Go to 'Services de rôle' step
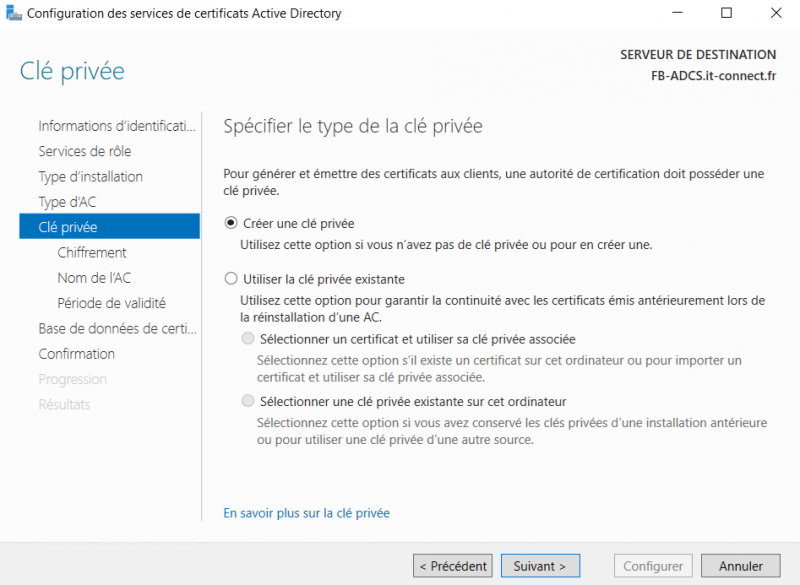800x585 pixels. point(85,151)
